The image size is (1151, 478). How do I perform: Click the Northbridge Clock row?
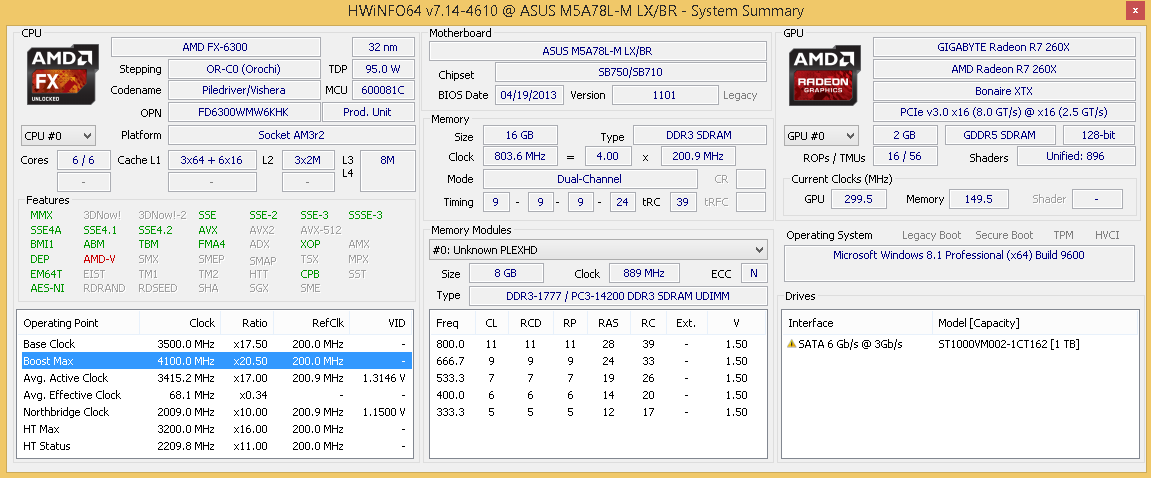coord(214,412)
